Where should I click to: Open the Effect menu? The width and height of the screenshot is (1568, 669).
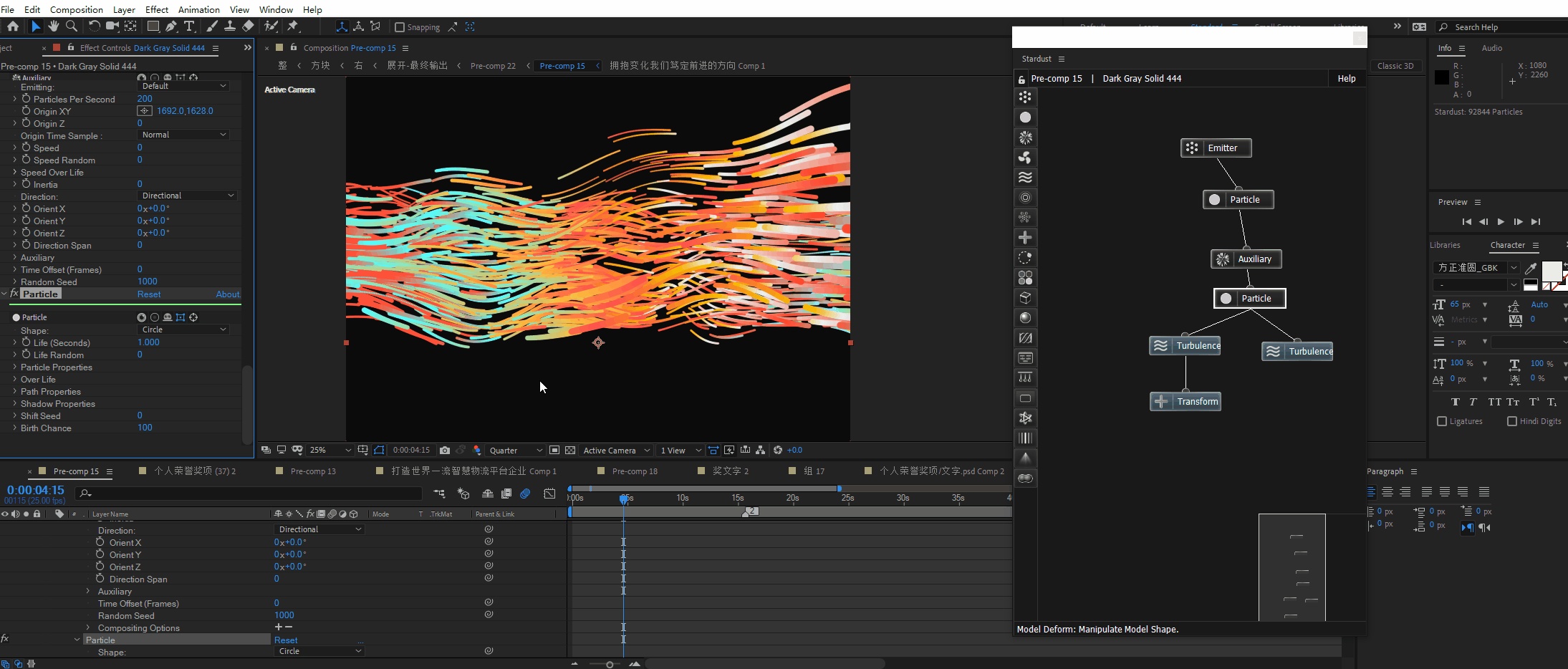[x=157, y=9]
